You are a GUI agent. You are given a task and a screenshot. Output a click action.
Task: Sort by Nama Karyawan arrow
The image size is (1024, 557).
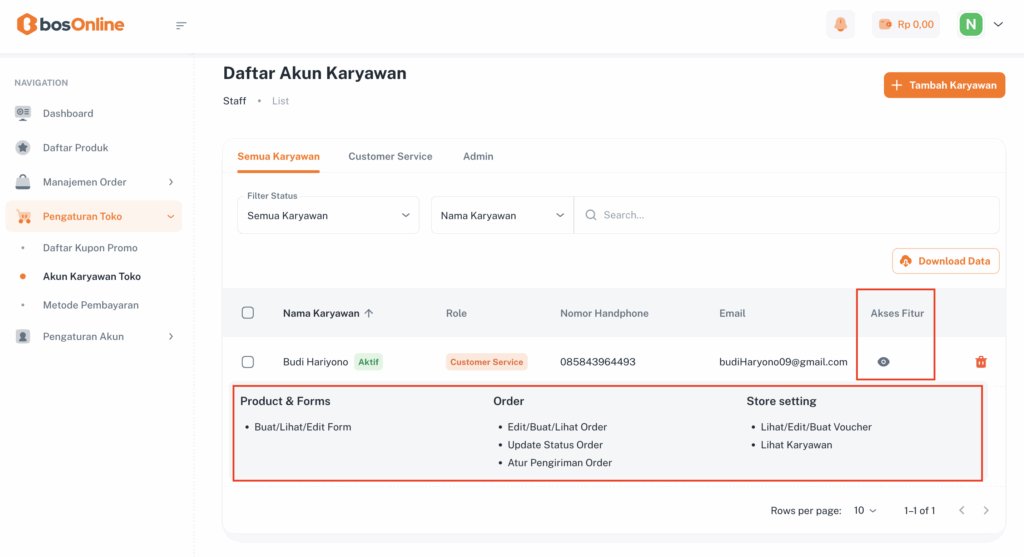pos(369,313)
